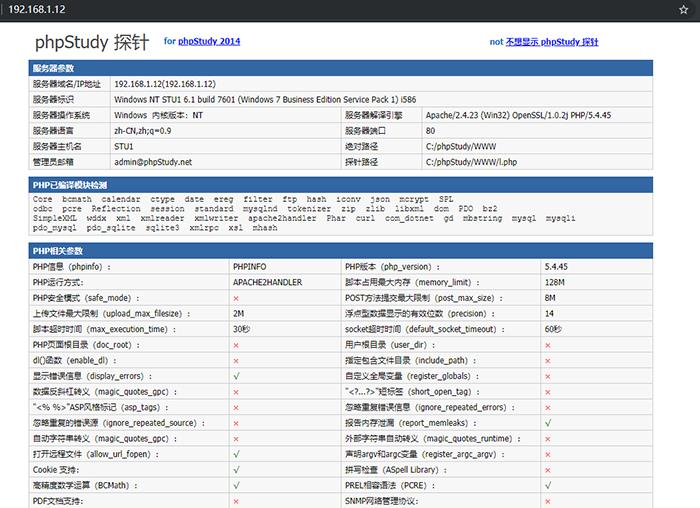Click the green check for PCRE

[x=548, y=485]
